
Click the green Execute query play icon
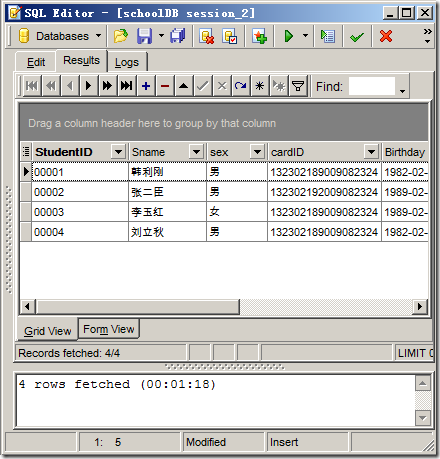[289, 36]
